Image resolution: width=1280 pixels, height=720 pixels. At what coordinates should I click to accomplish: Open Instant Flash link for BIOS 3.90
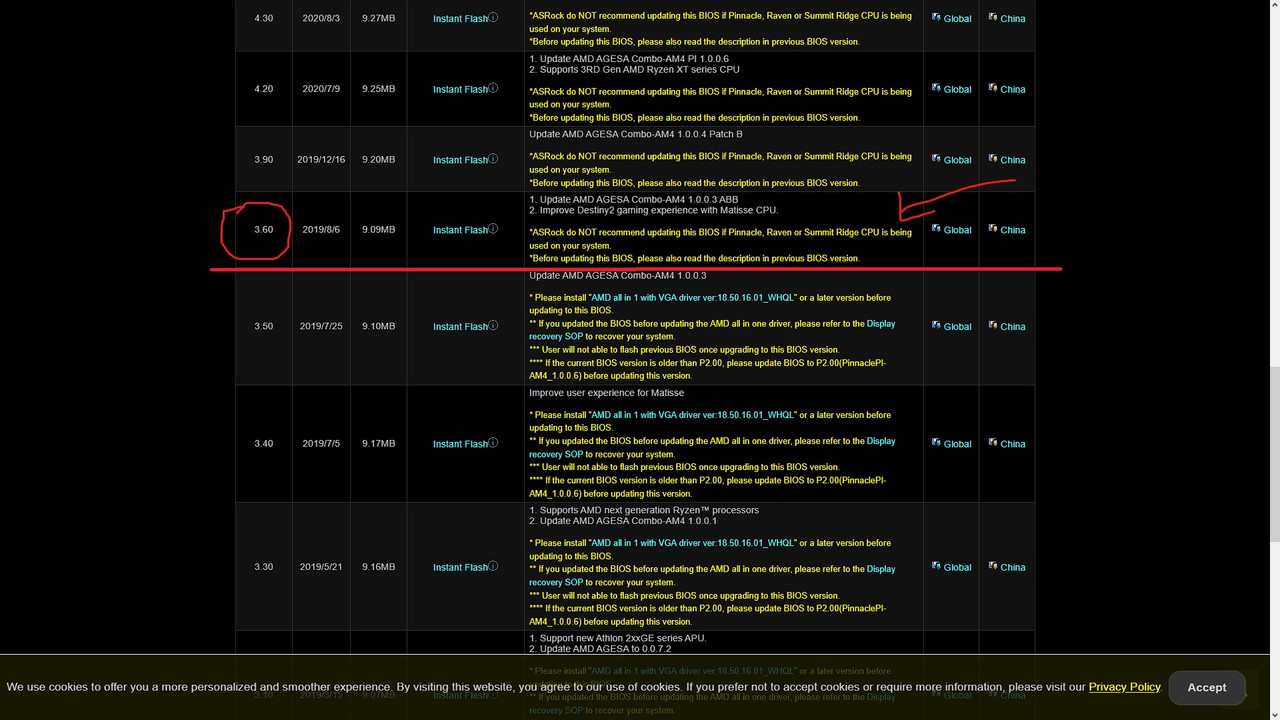[460, 160]
